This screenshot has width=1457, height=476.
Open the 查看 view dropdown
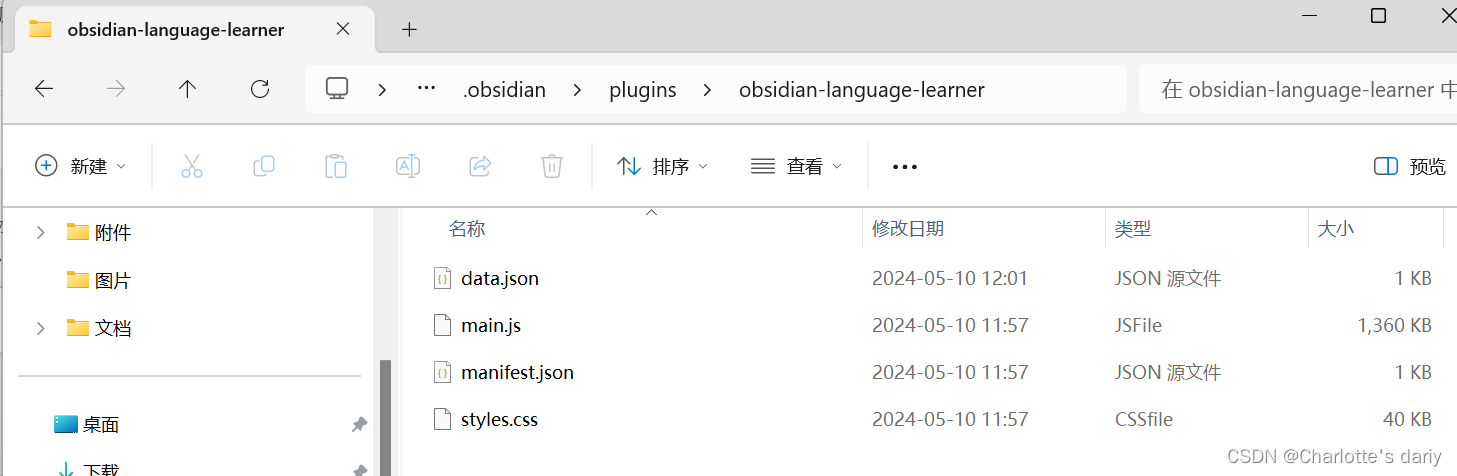pos(797,166)
